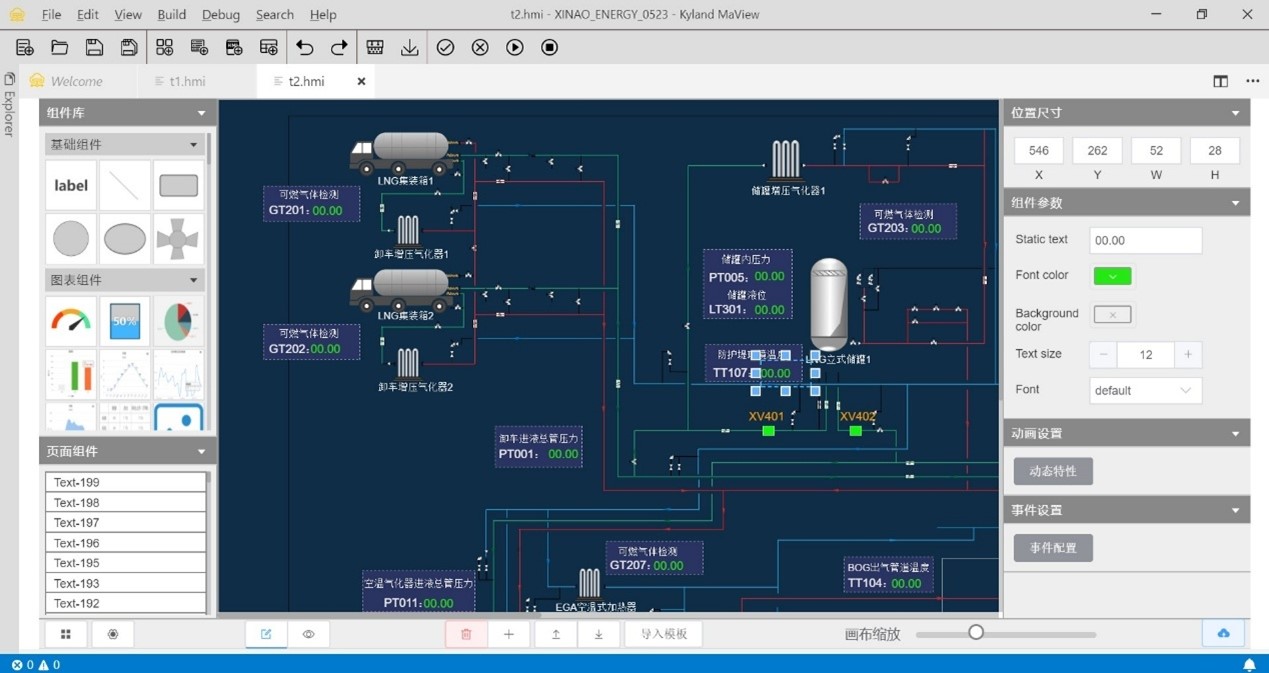Click the Redo arrow in the toolbar
This screenshot has width=1269, height=673.
click(x=339, y=47)
